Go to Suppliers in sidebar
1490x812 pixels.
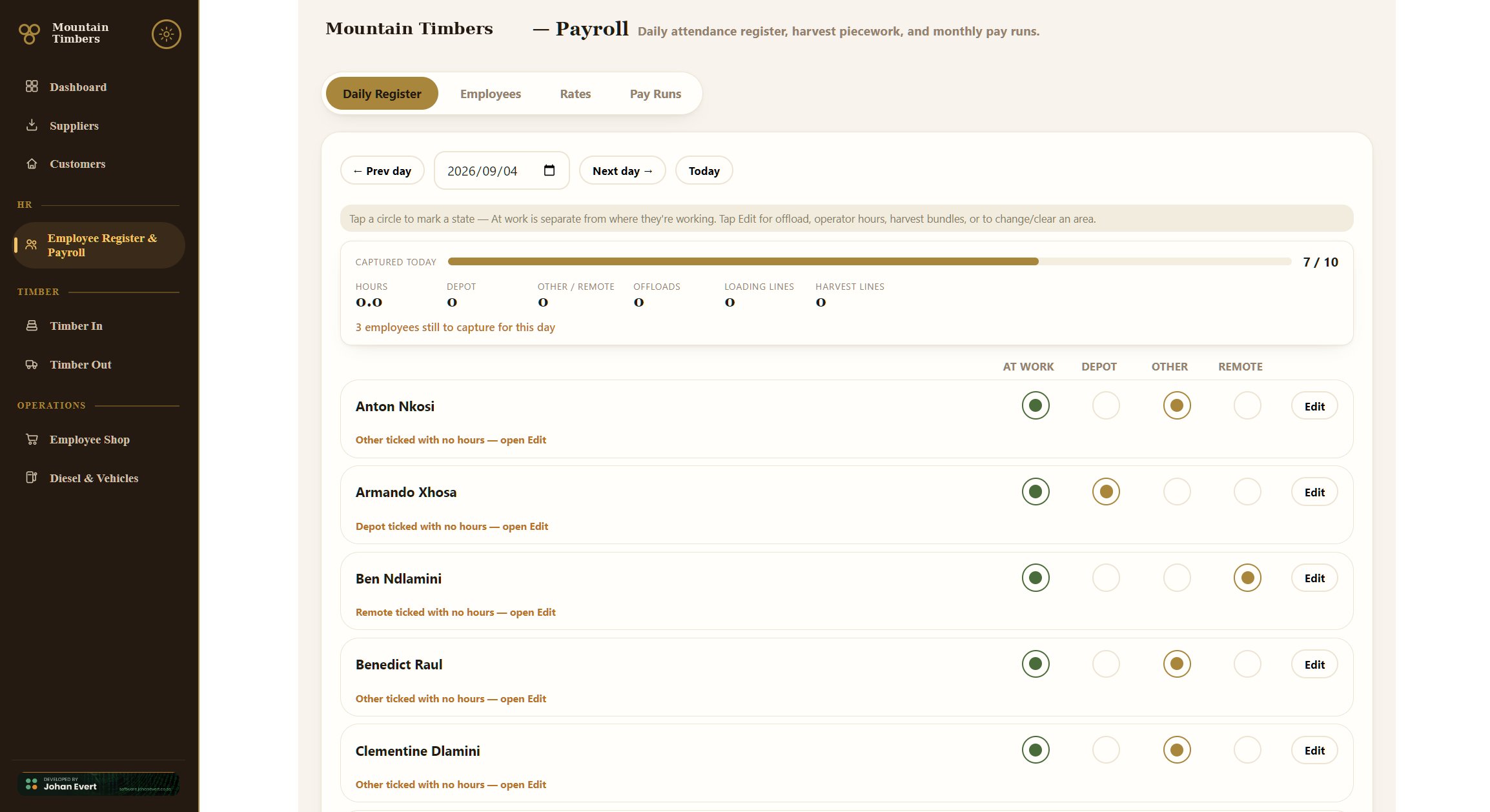pos(98,126)
